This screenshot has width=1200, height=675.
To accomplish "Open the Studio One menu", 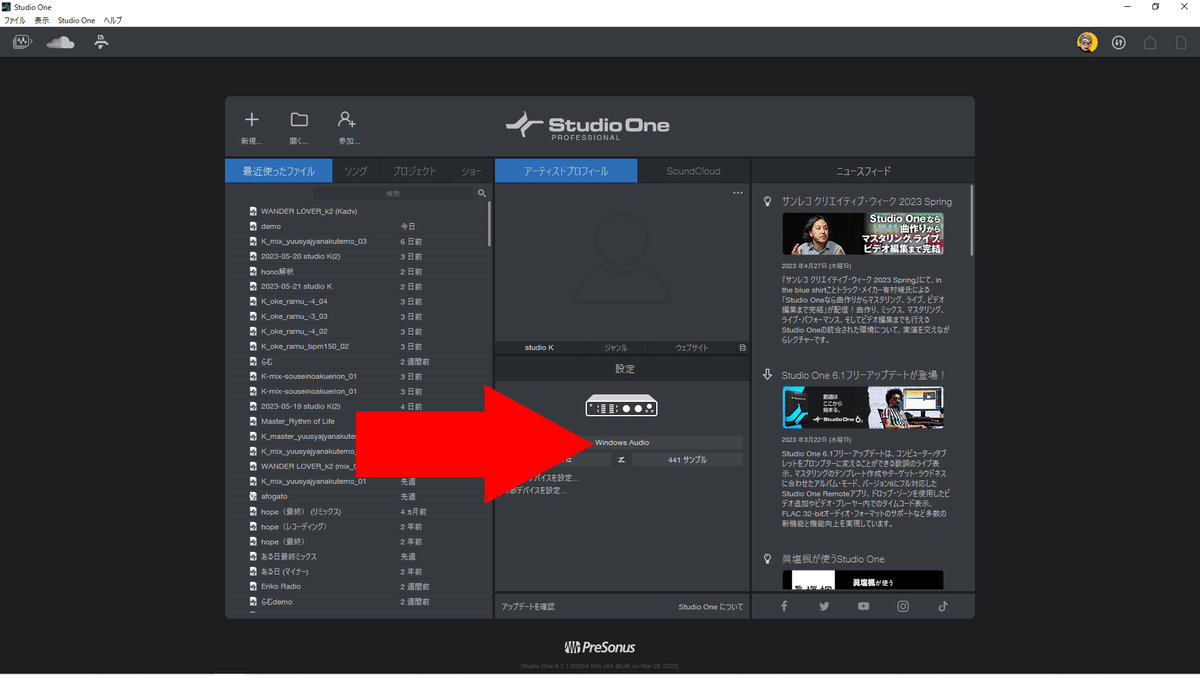I will click(x=75, y=20).
